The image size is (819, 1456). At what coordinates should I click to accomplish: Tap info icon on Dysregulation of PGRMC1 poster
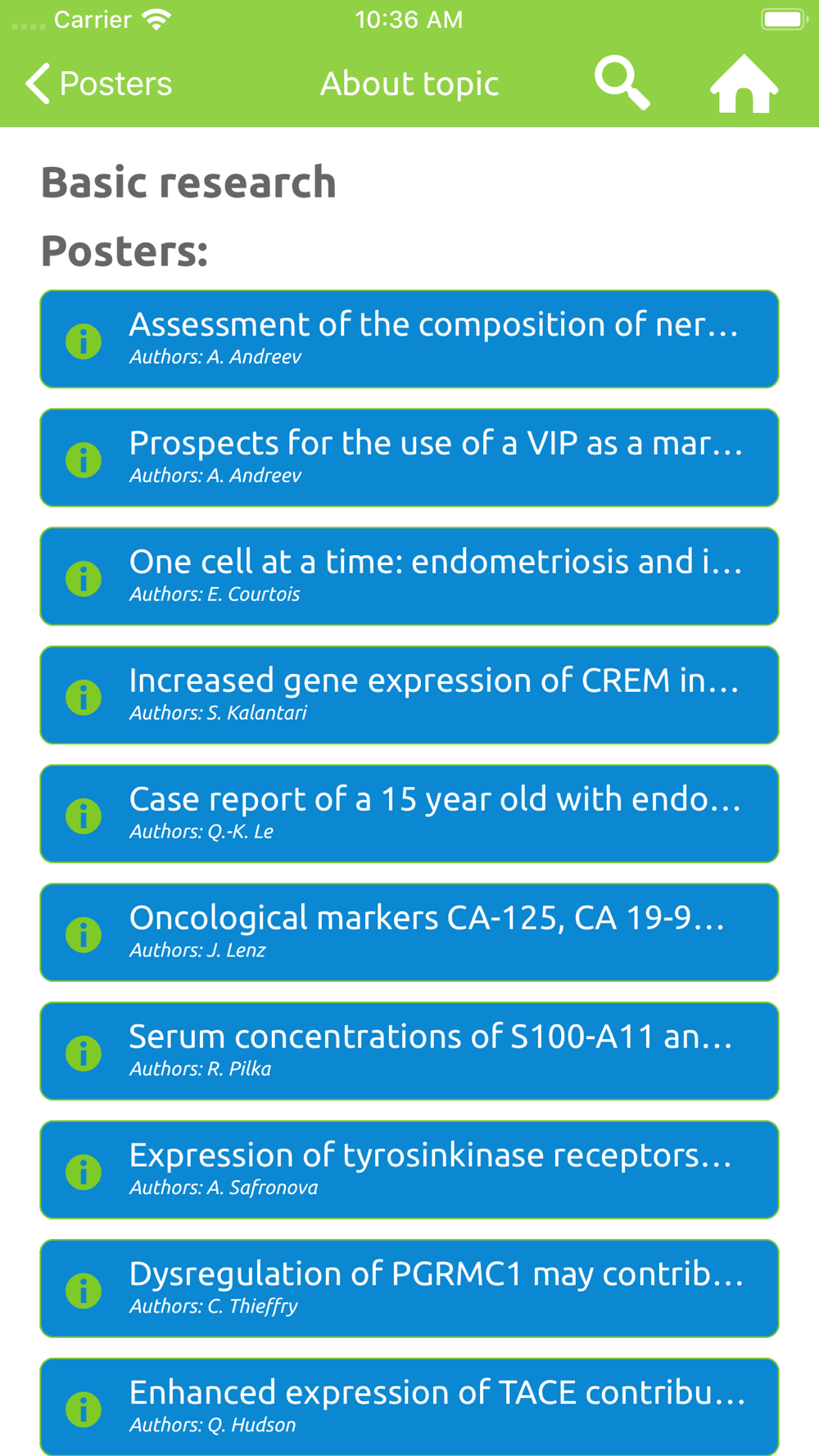point(84,1291)
